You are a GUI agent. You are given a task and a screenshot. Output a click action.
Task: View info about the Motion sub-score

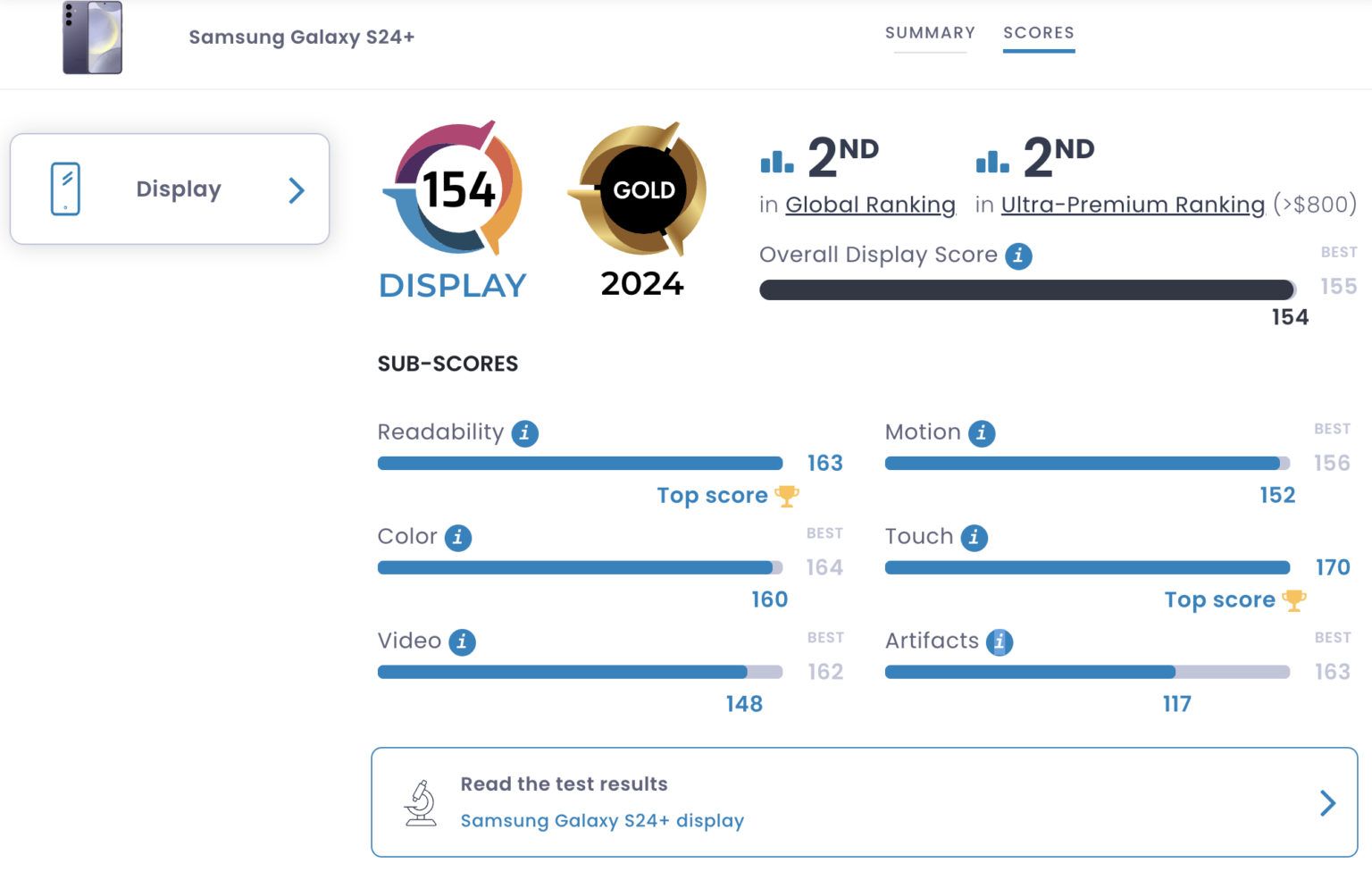[x=982, y=433]
